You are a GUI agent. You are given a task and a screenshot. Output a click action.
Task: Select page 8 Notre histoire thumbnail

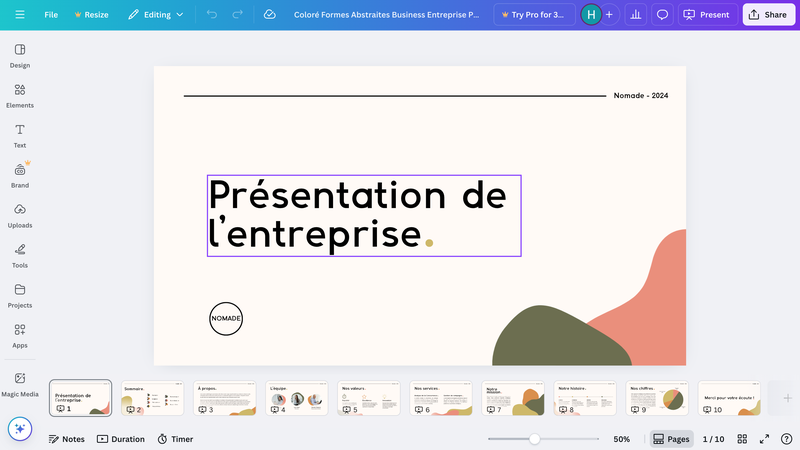tap(585, 398)
